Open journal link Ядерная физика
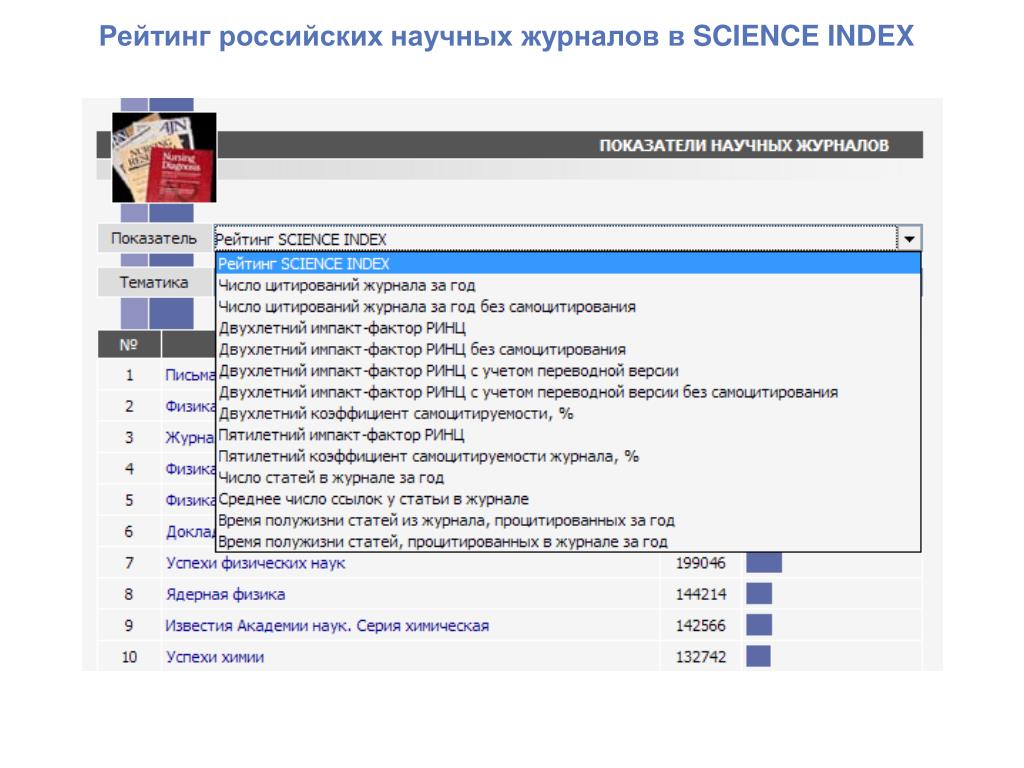The height and width of the screenshot is (768, 1024). pos(225,594)
